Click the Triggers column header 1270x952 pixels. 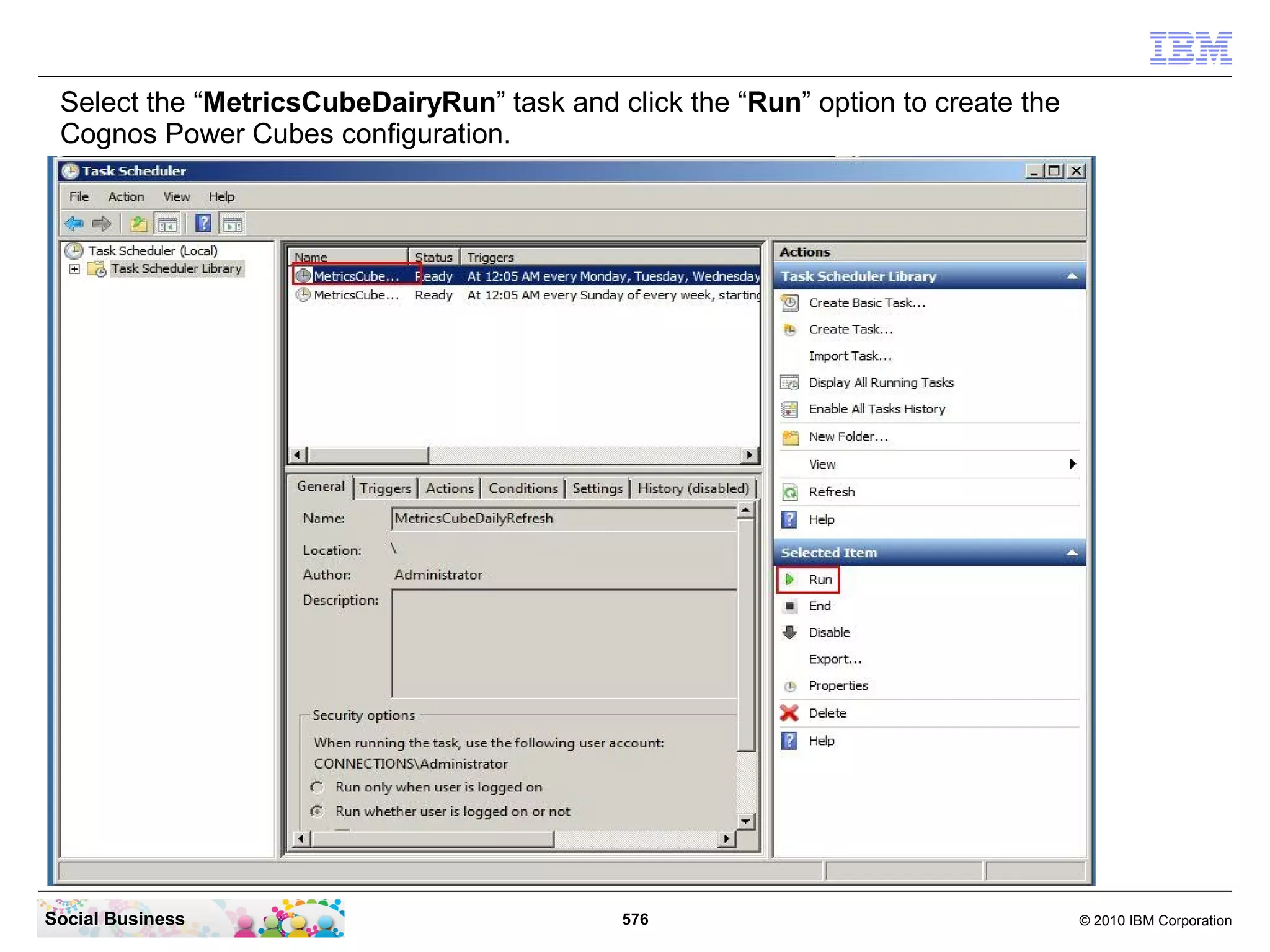click(610, 257)
